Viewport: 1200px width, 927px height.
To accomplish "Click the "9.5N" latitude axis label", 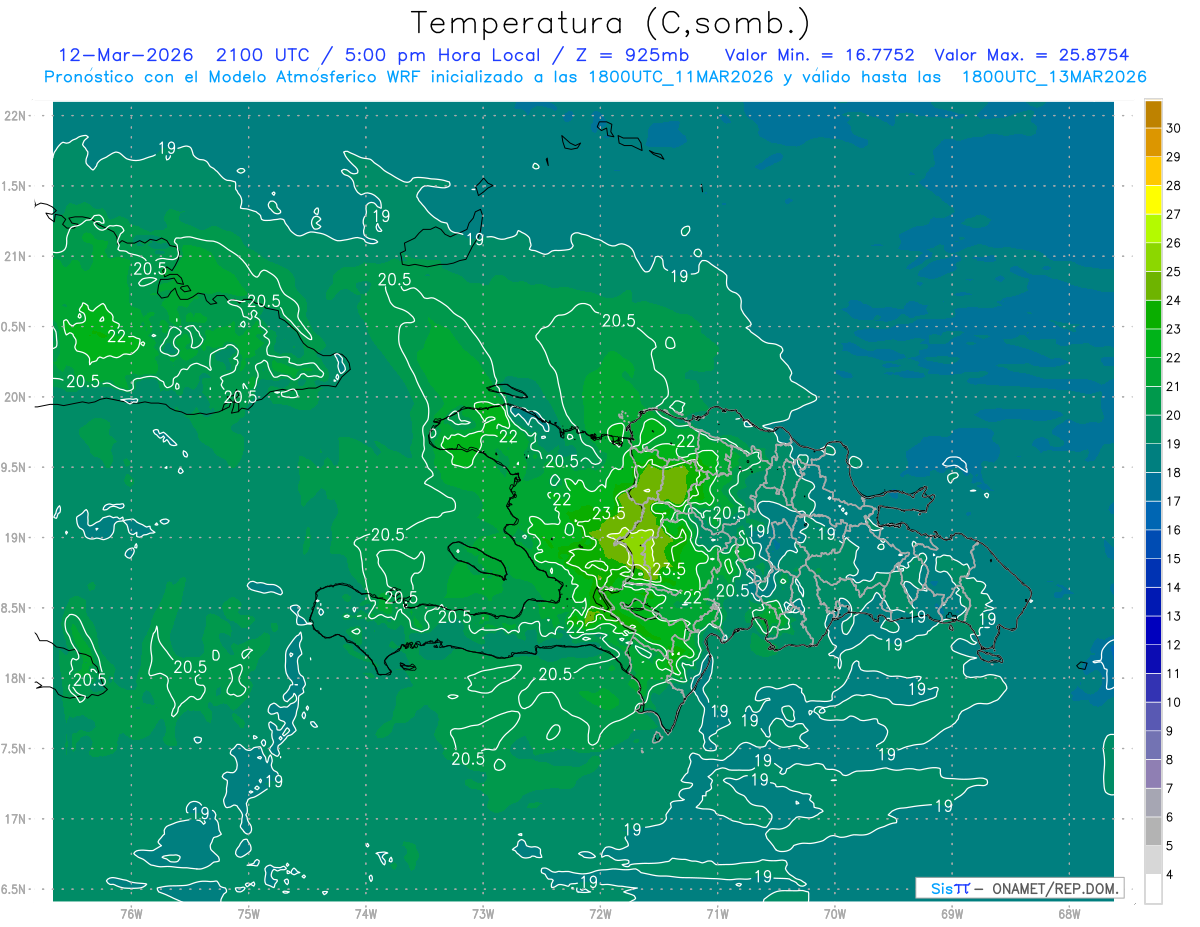I will 15,467.
